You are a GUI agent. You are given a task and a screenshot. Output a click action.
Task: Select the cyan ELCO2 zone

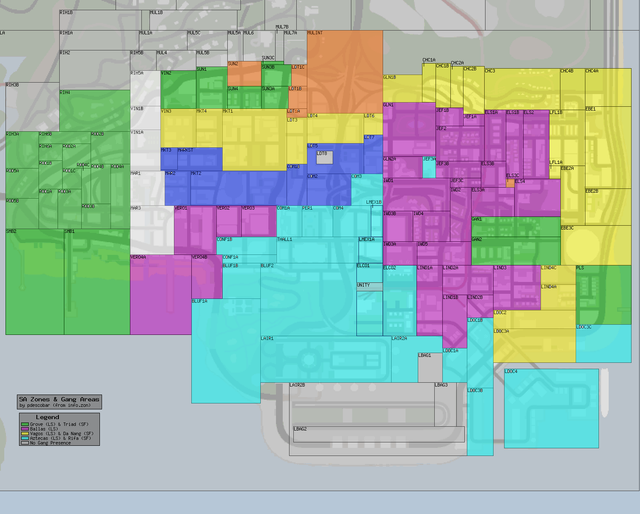pos(400,301)
